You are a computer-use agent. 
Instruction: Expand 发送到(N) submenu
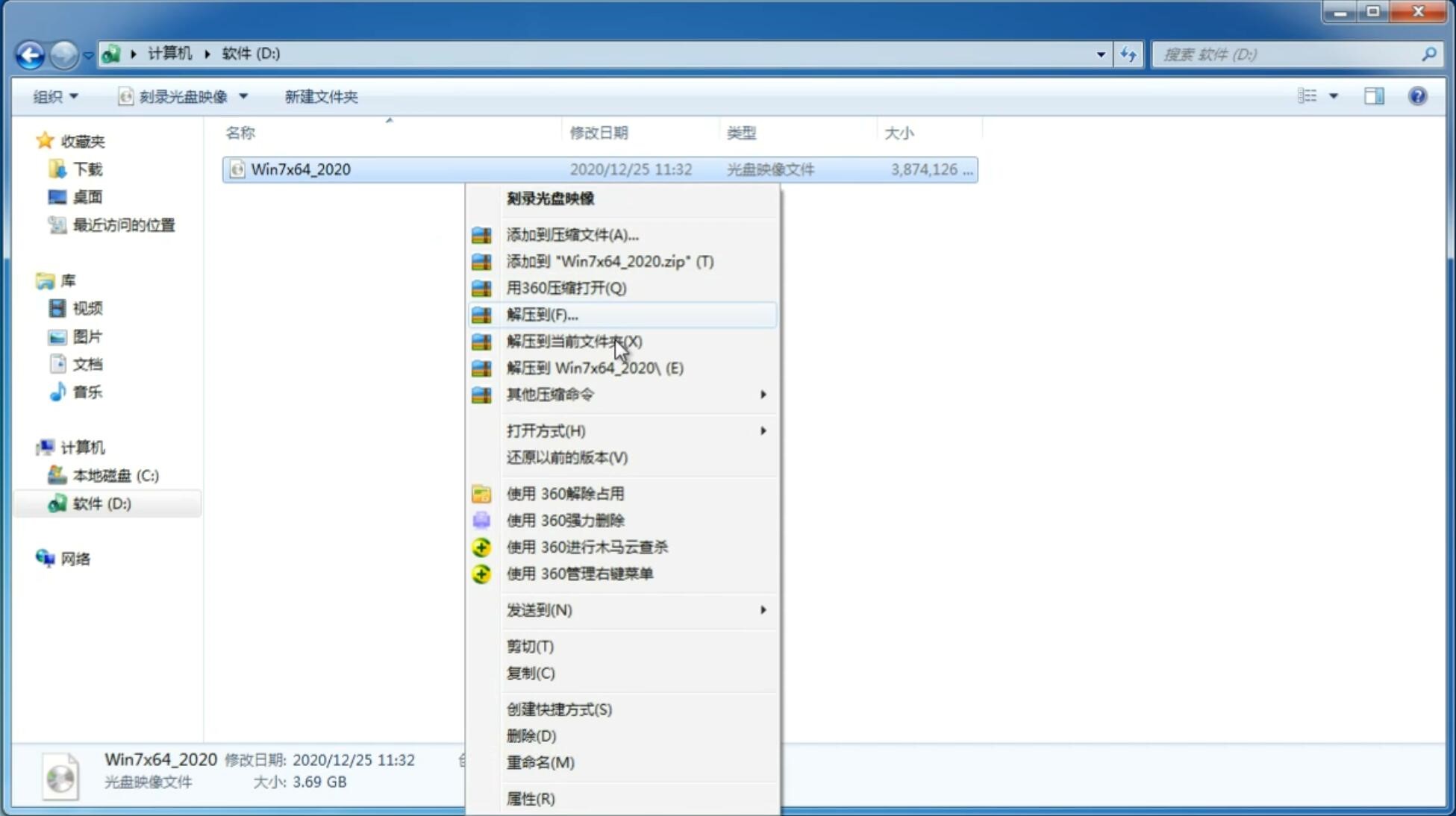click(x=636, y=609)
